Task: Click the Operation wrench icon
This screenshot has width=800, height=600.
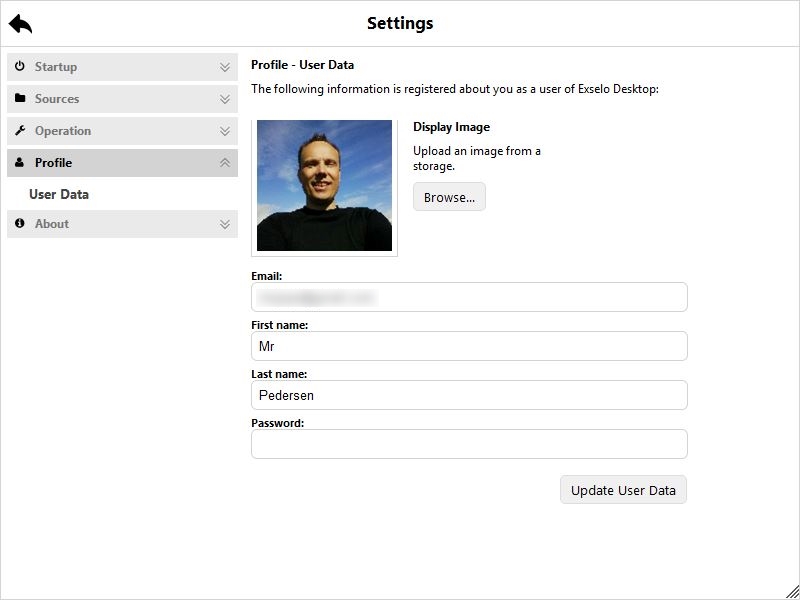Action: coord(20,130)
